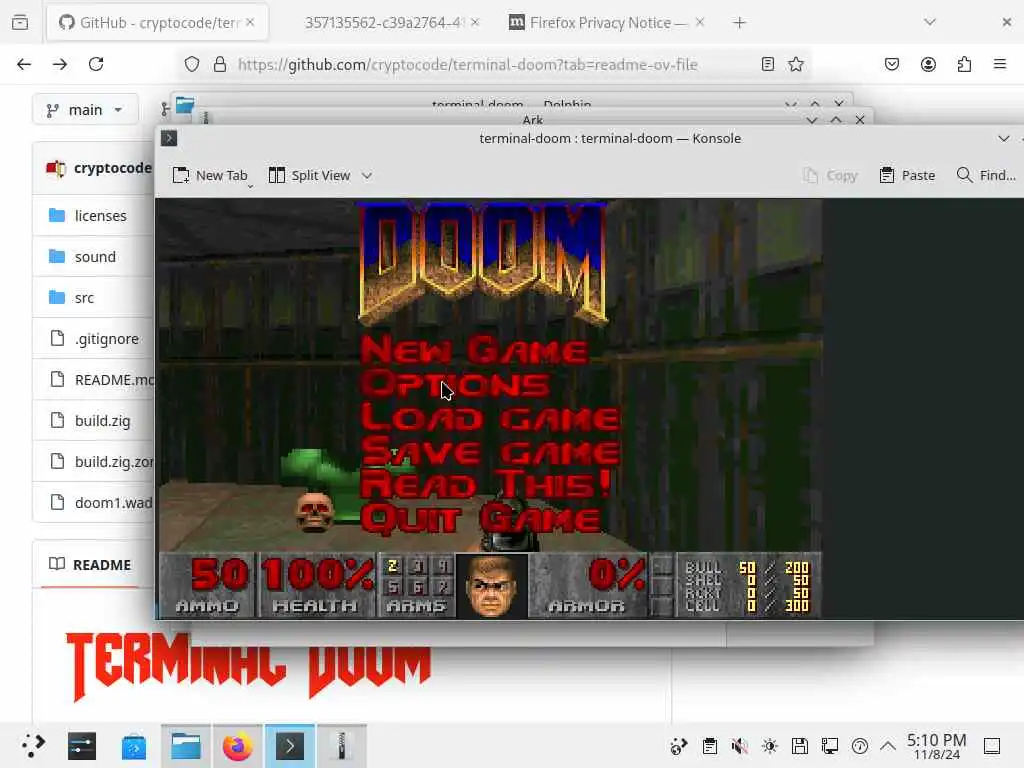This screenshot has height=768, width=1024.
Task: Switch to Firefox in taskbar
Action: pyautogui.click(x=238, y=746)
